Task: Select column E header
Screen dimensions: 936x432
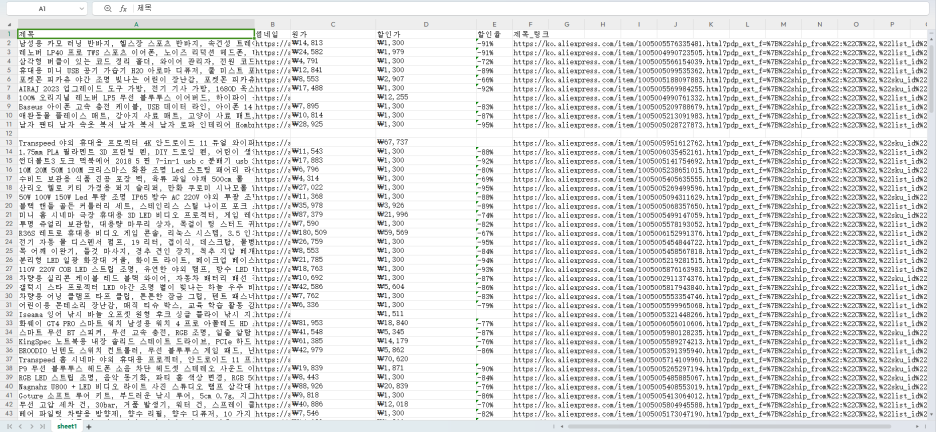Action: (494, 24)
